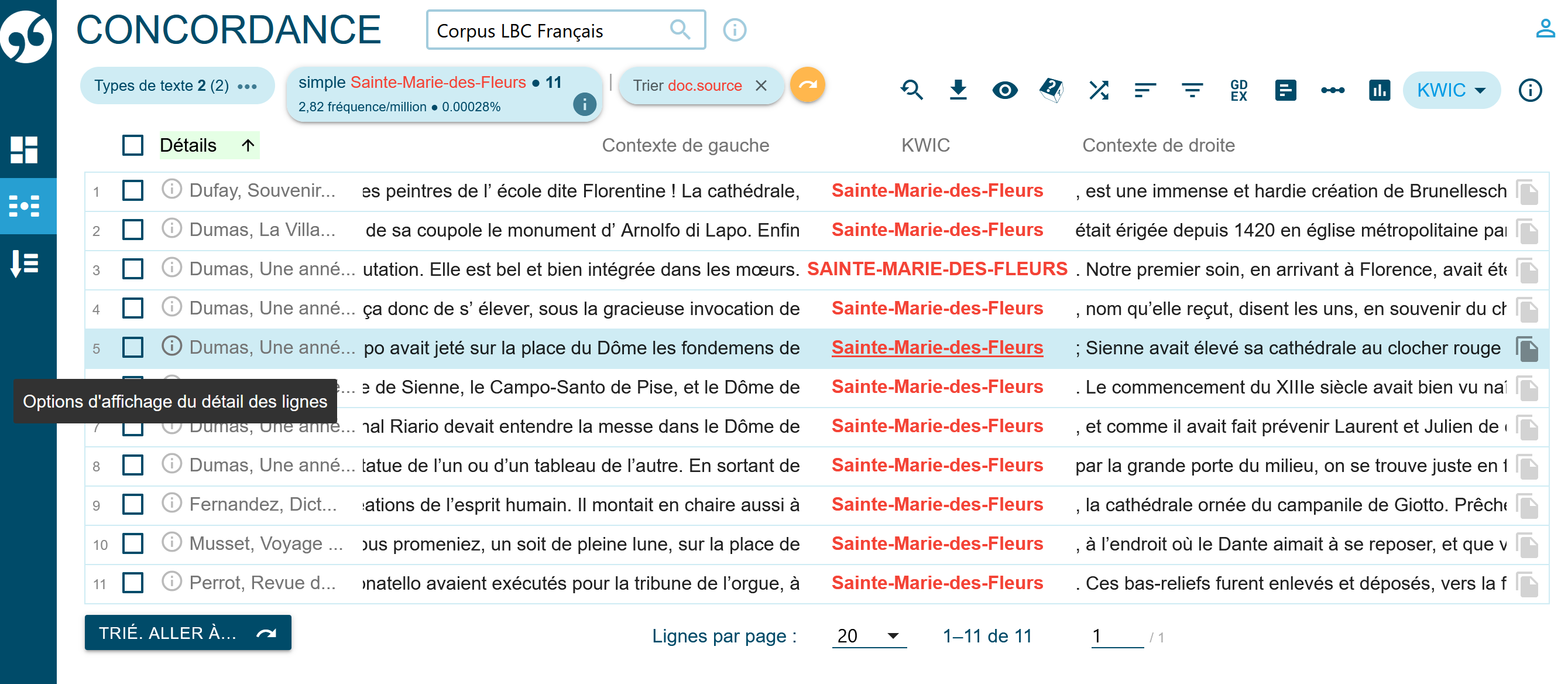Check the box for line 1 Dufay
Image resolution: width=1568 pixels, height=684 pixels.
click(x=133, y=191)
